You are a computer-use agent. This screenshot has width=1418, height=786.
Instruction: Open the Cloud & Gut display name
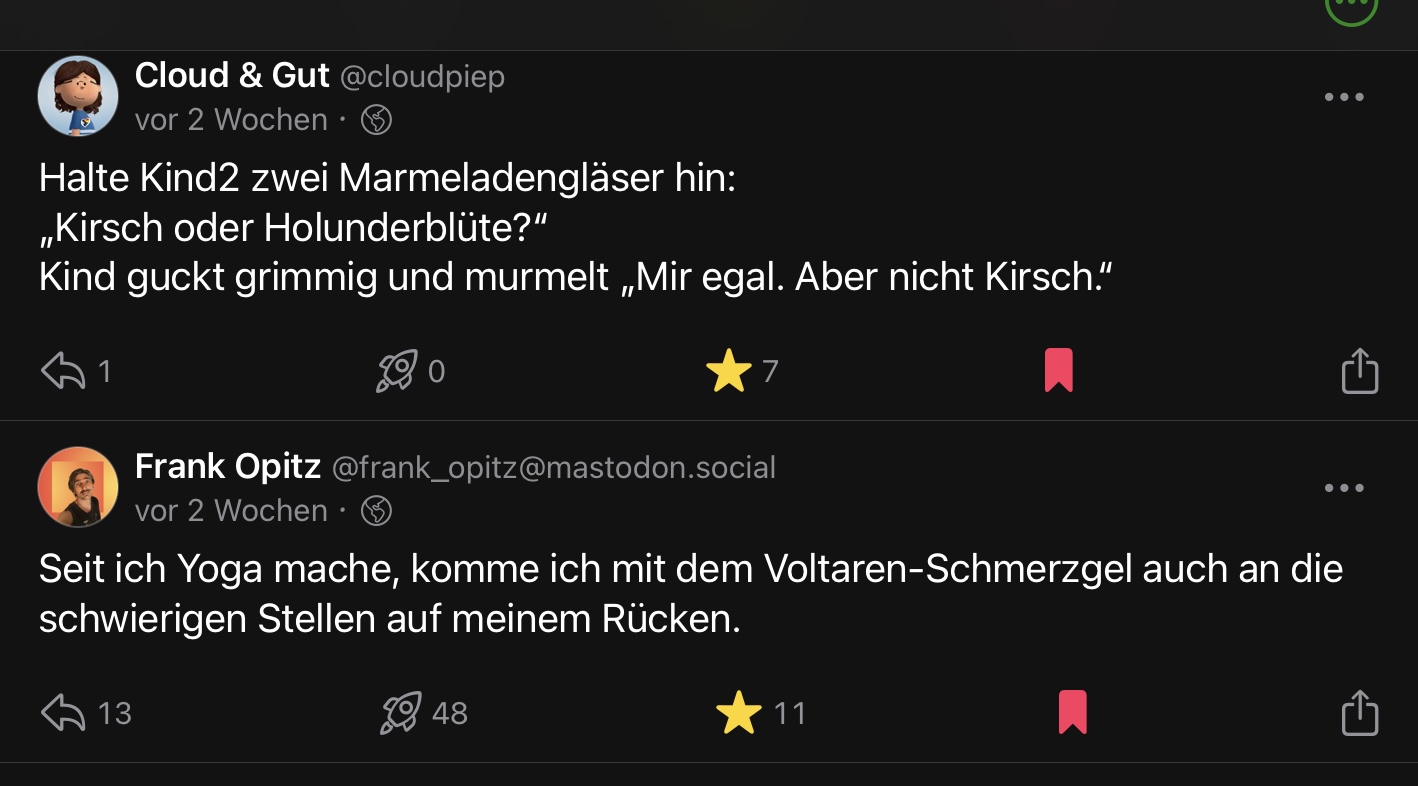pyautogui.click(x=232, y=75)
